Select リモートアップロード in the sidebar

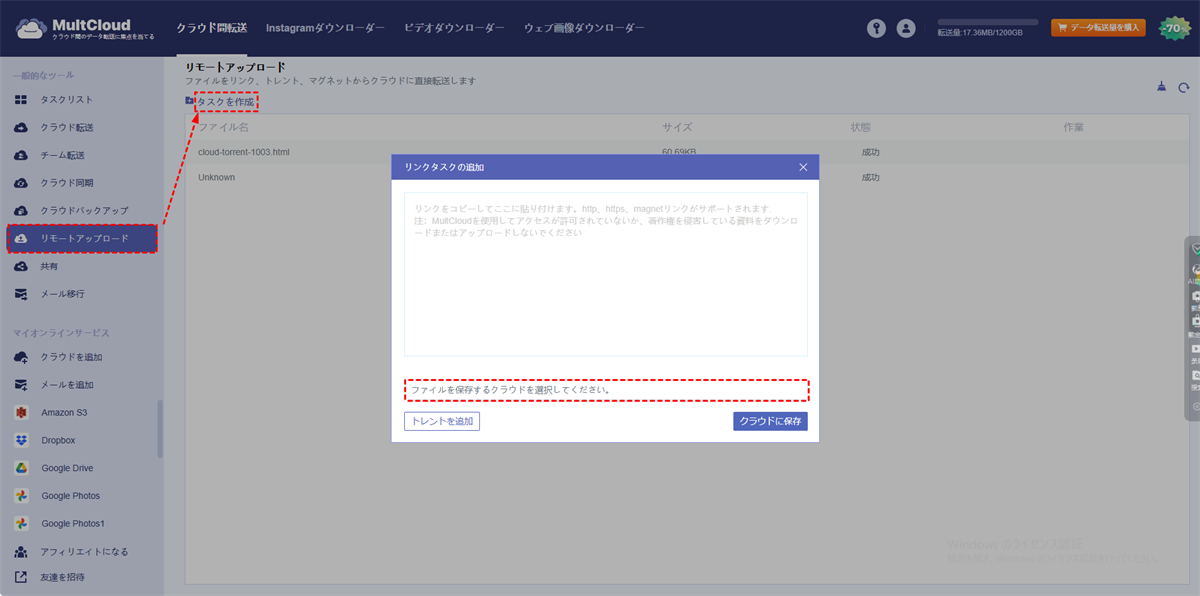click(x=84, y=239)
